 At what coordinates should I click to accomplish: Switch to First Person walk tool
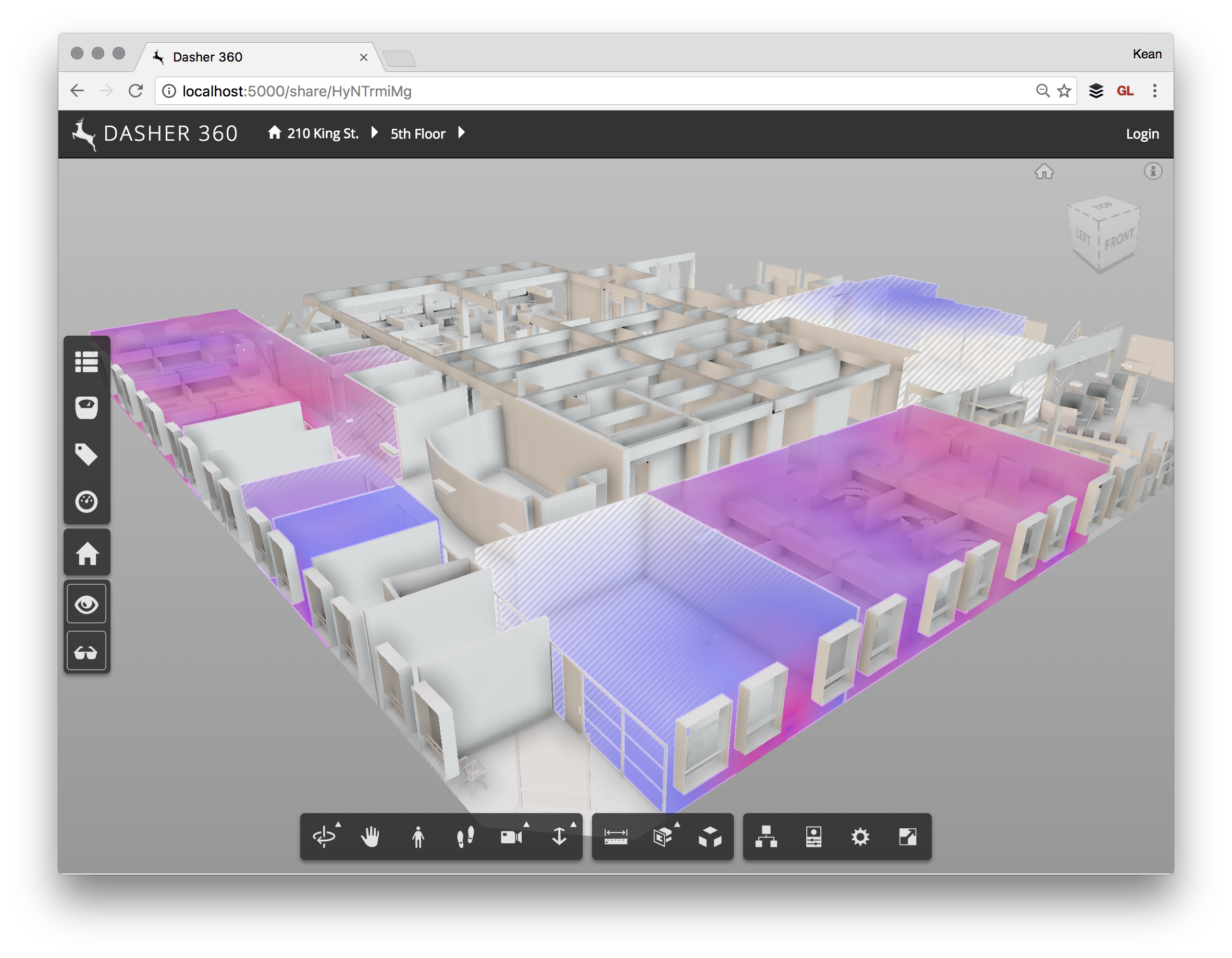pos(418,837)
